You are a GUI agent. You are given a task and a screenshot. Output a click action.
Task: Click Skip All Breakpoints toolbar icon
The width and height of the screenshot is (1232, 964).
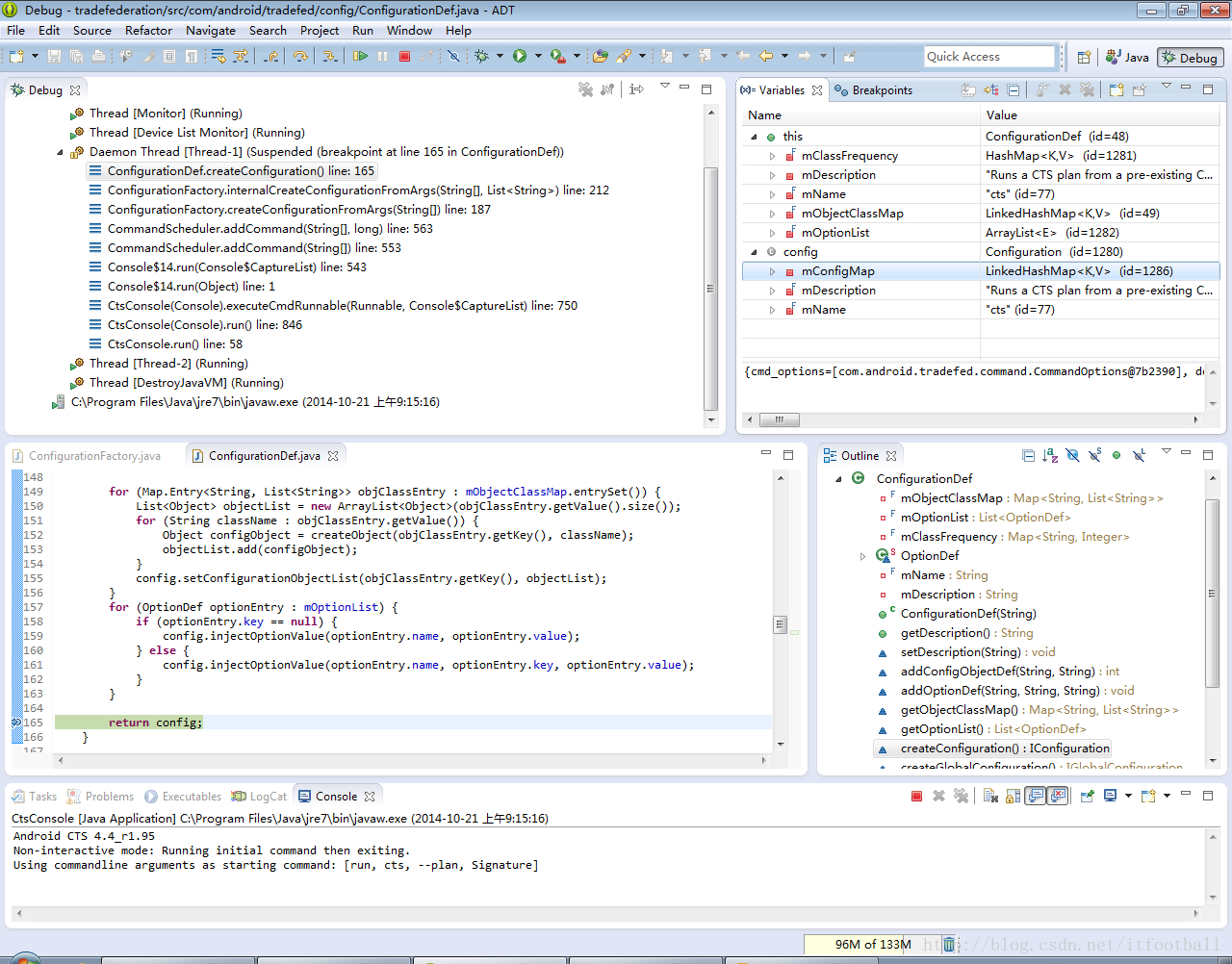click(453, 57)
